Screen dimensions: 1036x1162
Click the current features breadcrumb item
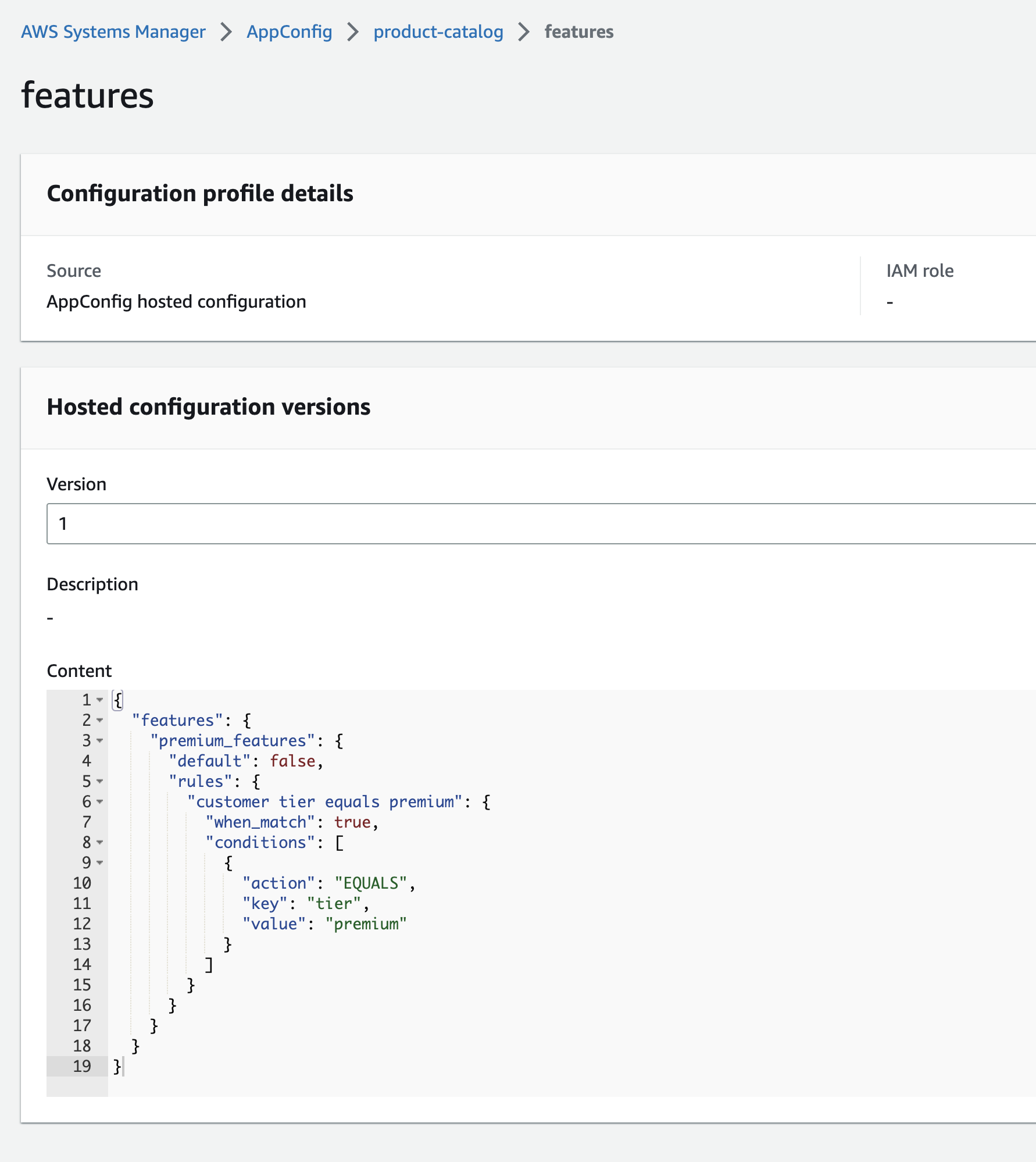point(578,31)
